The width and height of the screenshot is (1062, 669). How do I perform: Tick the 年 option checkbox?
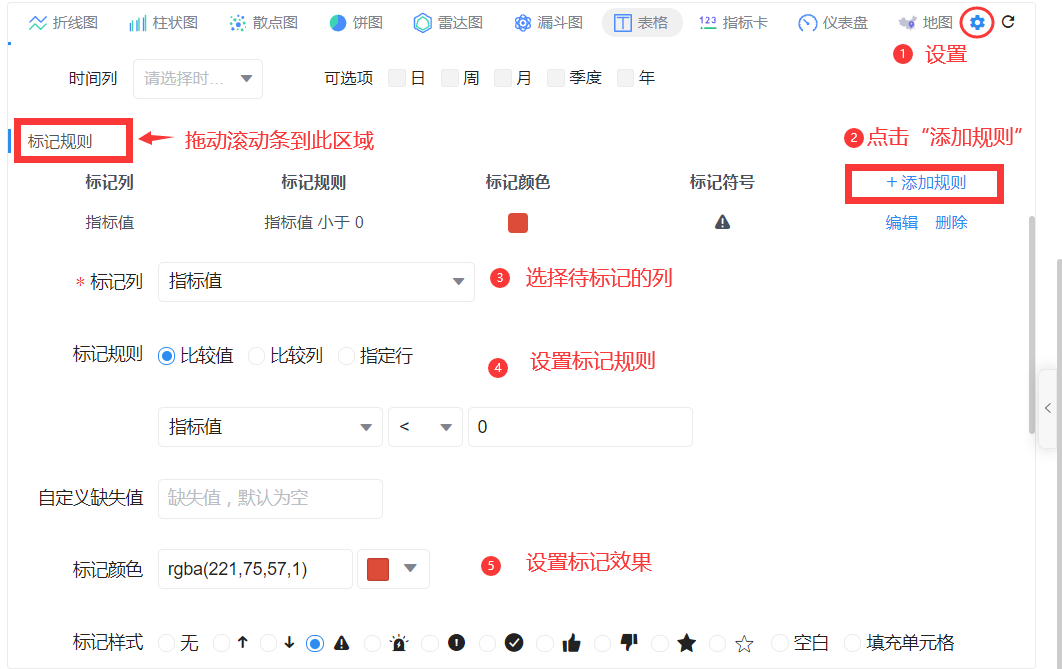(x=625, y=78)
